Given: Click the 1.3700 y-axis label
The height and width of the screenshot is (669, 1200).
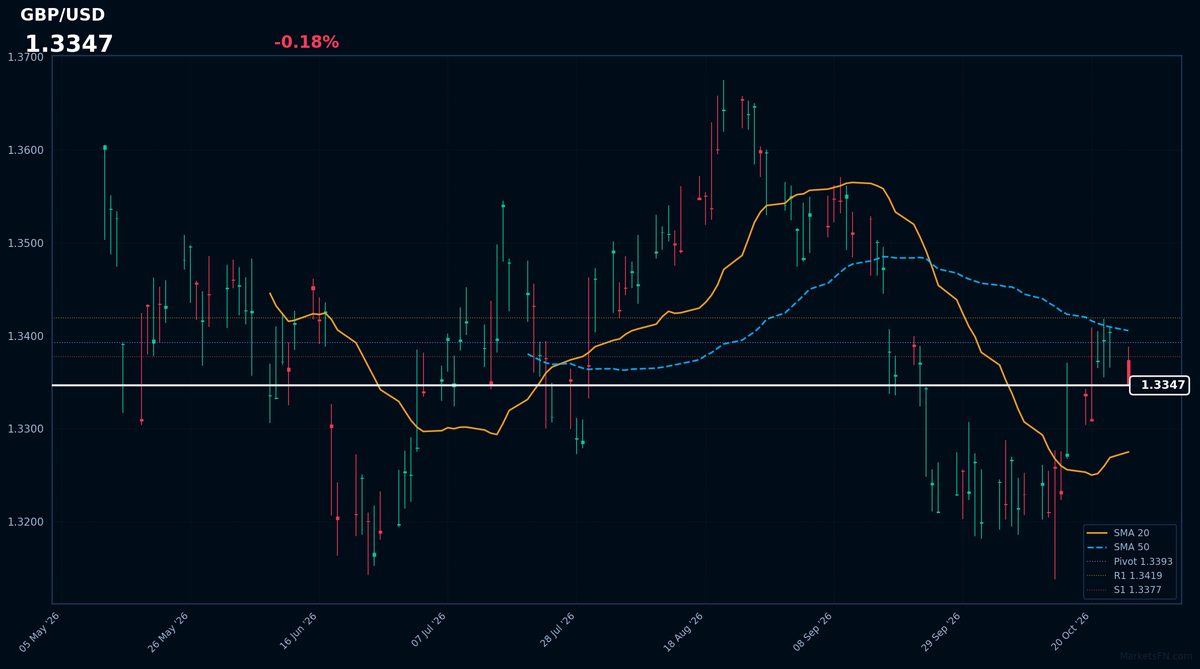Looking at the screenshot, I should click(25, 58).
